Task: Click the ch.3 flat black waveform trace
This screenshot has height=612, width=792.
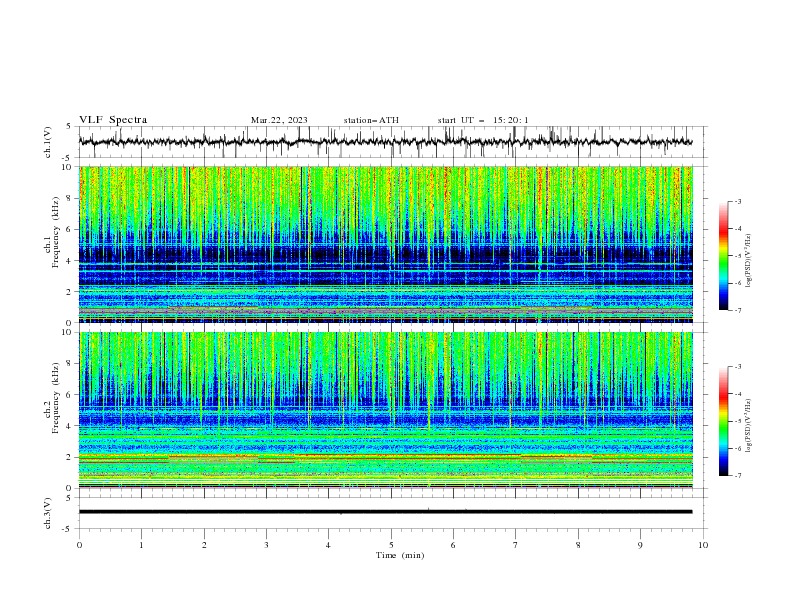Action: coord(385,512)
